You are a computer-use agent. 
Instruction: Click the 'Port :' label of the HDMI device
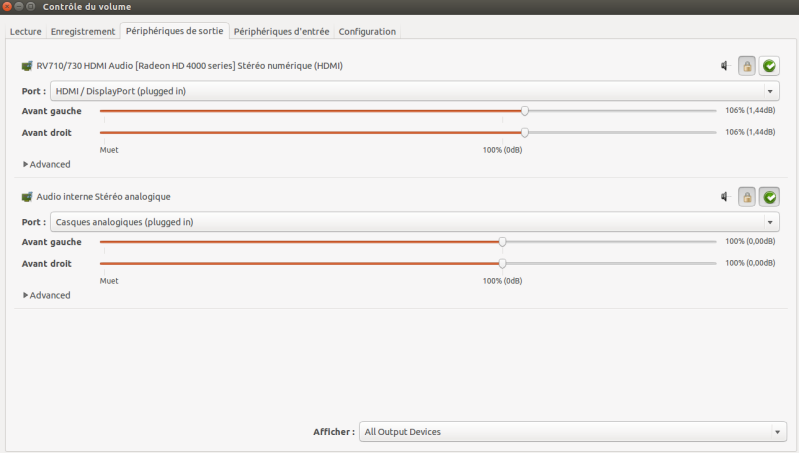[x=34, y=91]
